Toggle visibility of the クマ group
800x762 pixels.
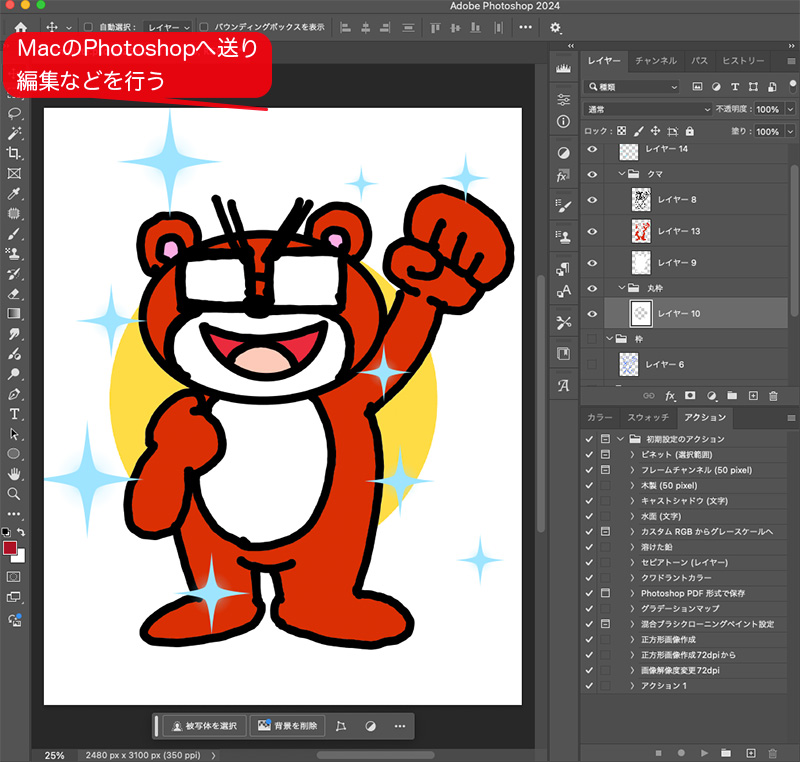593,172
